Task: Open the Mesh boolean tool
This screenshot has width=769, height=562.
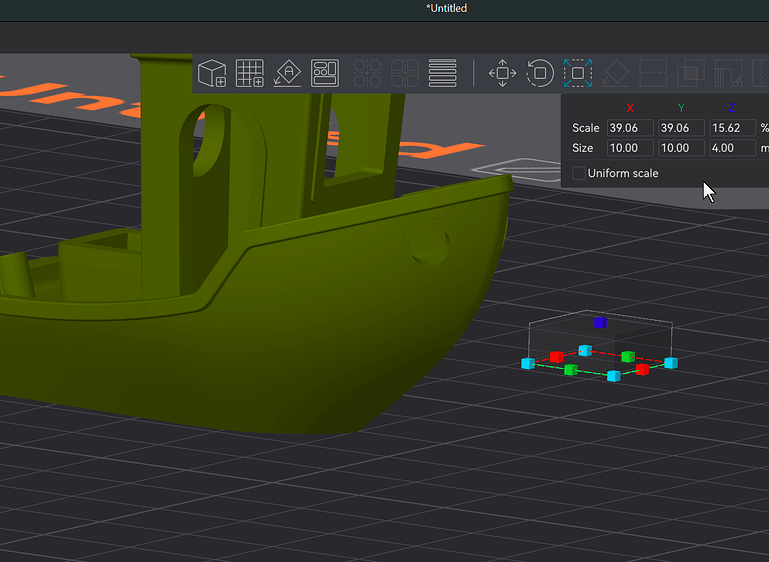Action: pos(691,73)
